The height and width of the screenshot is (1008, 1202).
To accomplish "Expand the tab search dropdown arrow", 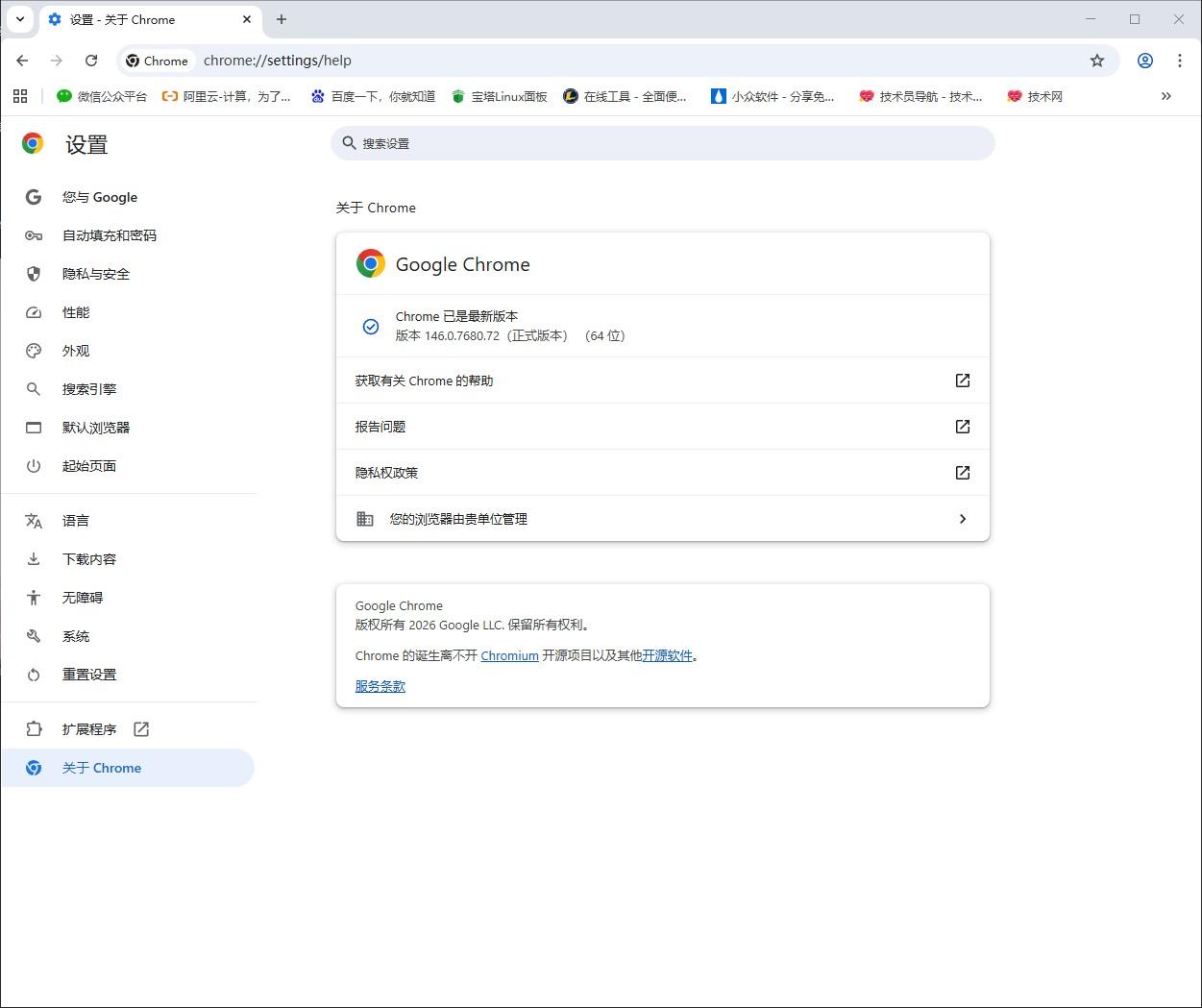I will [19, 19].
